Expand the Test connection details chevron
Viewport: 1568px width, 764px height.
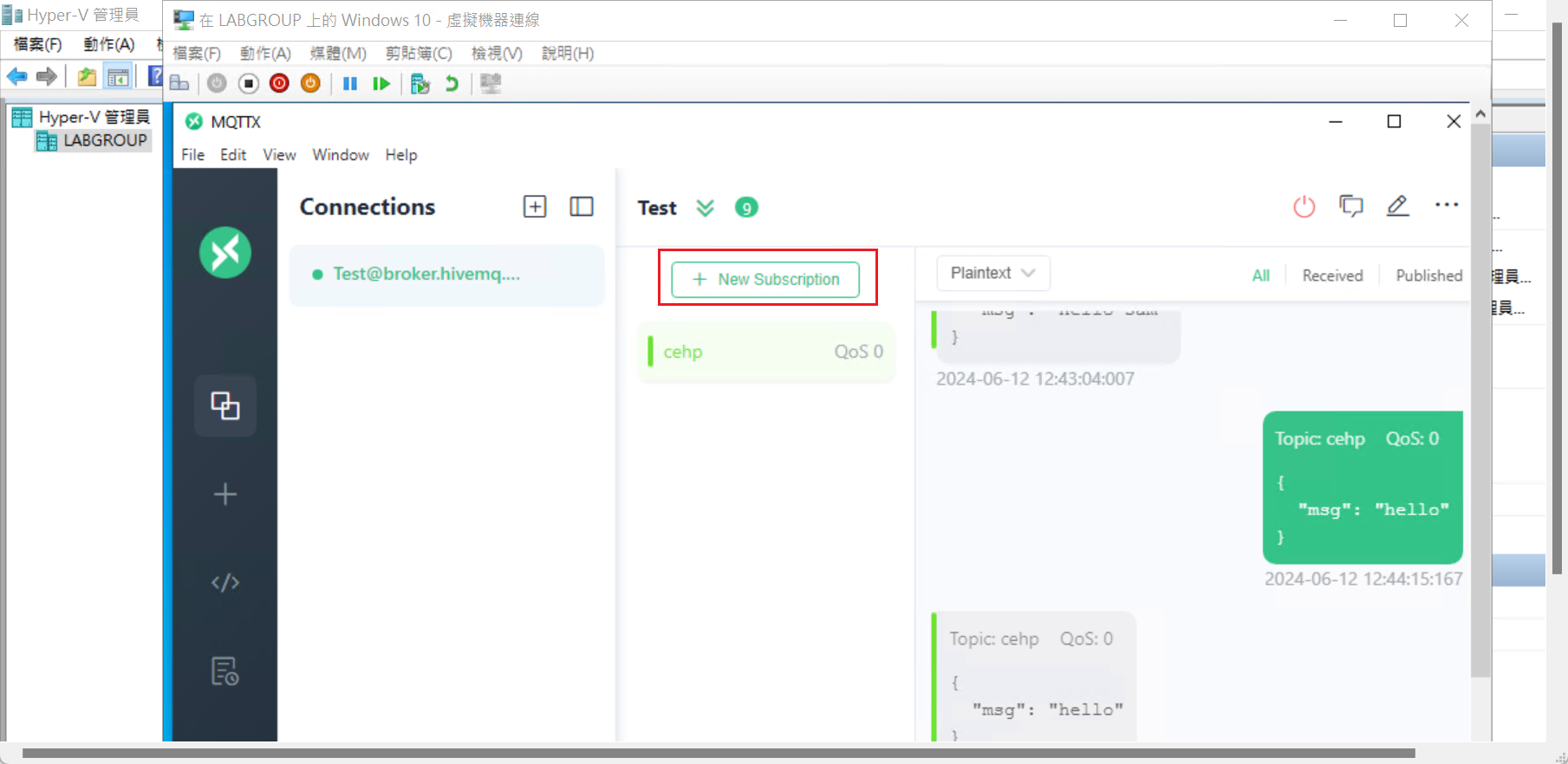(705, 208)
